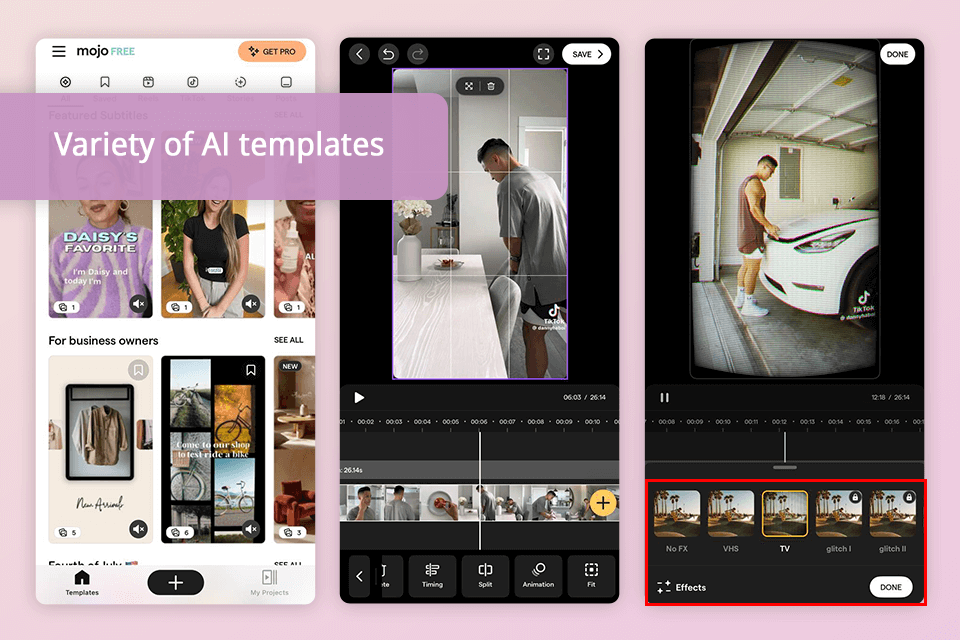Image resolution: width=960 pixels, height=640 pixels.
Task: Click DONE above the effects preview
Action: tap(897, 54)
